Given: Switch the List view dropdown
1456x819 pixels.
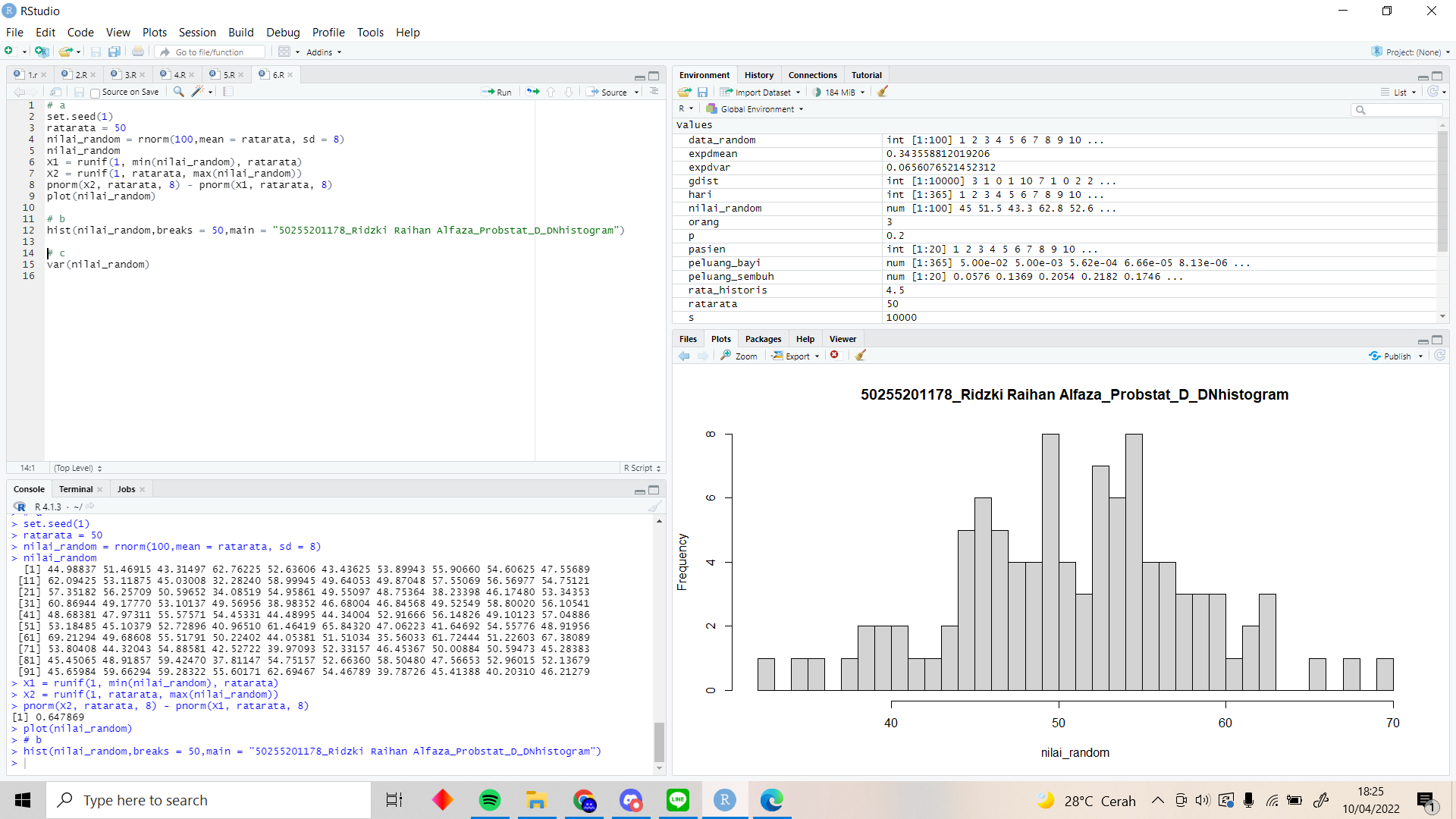Looking at the screenshot, I should [x=1398, y=93].
